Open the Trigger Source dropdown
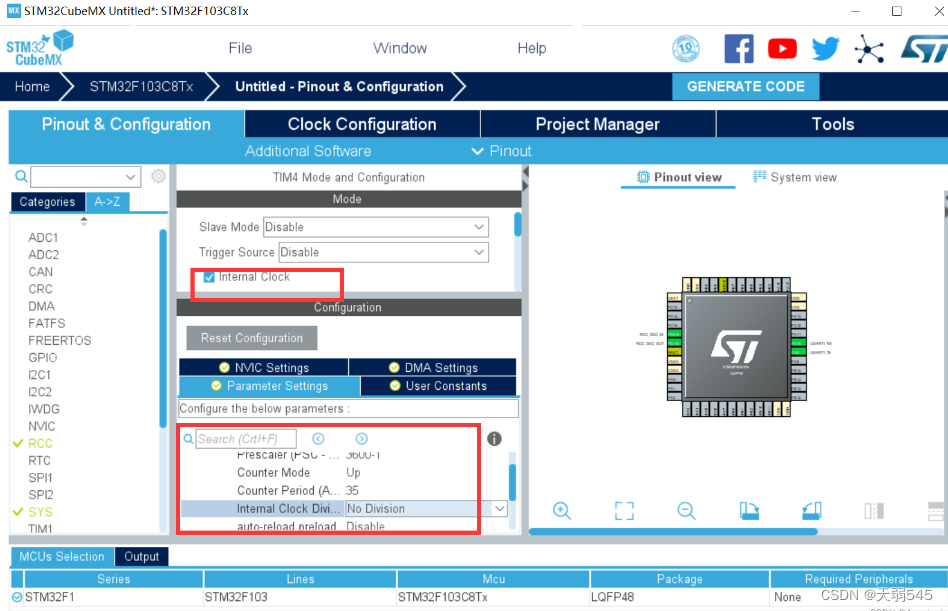Viewport: 948px width, 611px height. (383, 253)
